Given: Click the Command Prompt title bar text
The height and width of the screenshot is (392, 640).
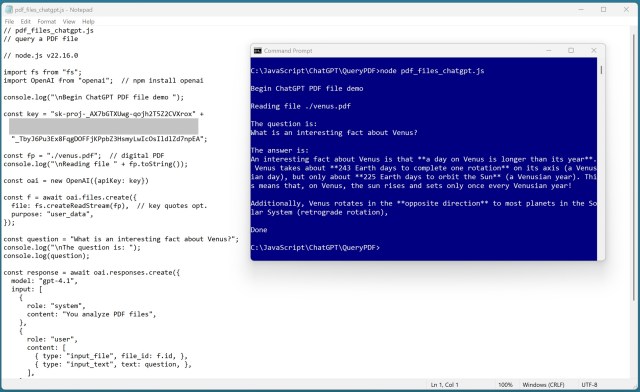Looking at the screenshot, I should coord(288,51).
